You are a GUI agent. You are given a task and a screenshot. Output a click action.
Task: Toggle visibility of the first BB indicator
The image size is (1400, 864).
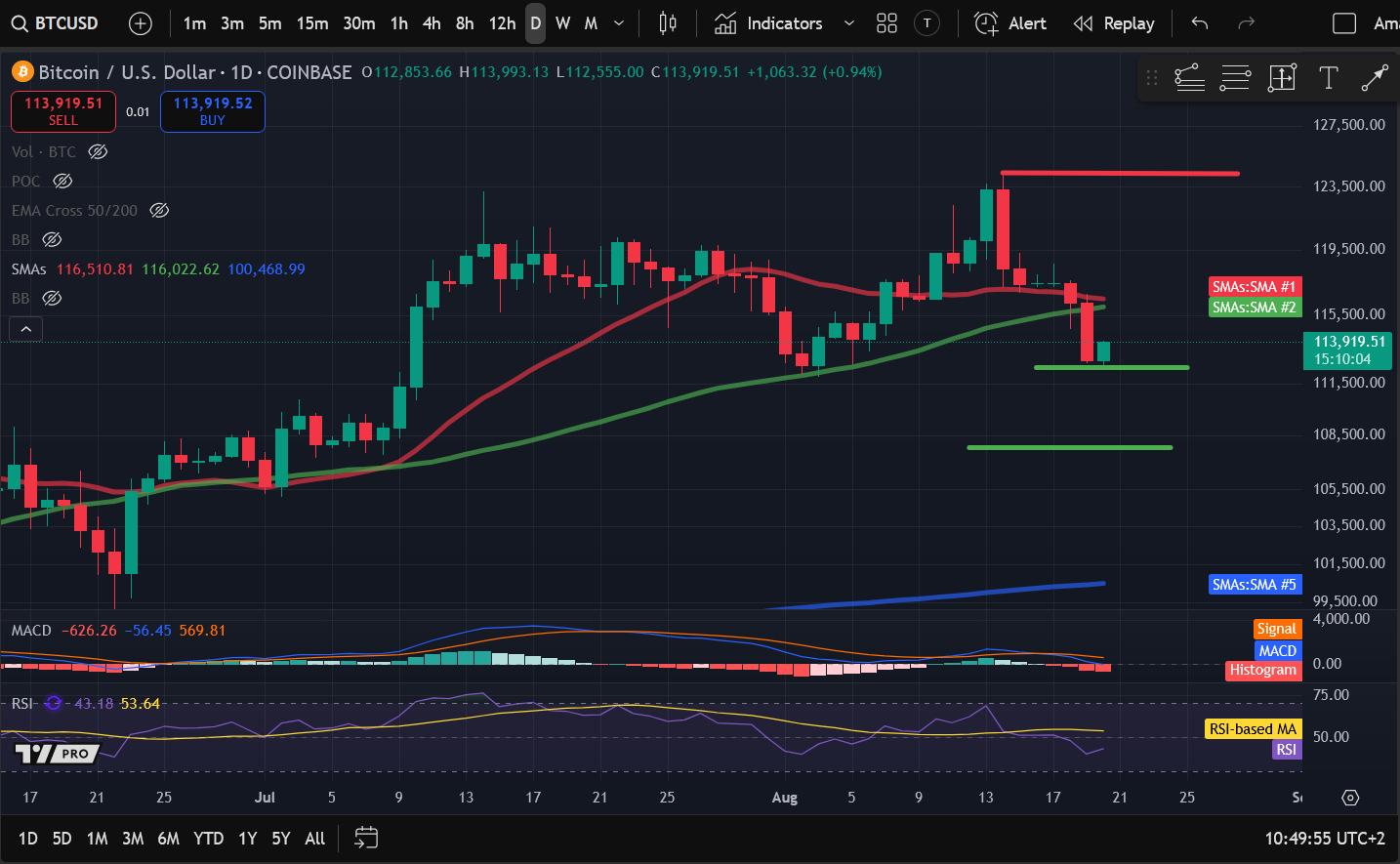click(x=52, y=240)
